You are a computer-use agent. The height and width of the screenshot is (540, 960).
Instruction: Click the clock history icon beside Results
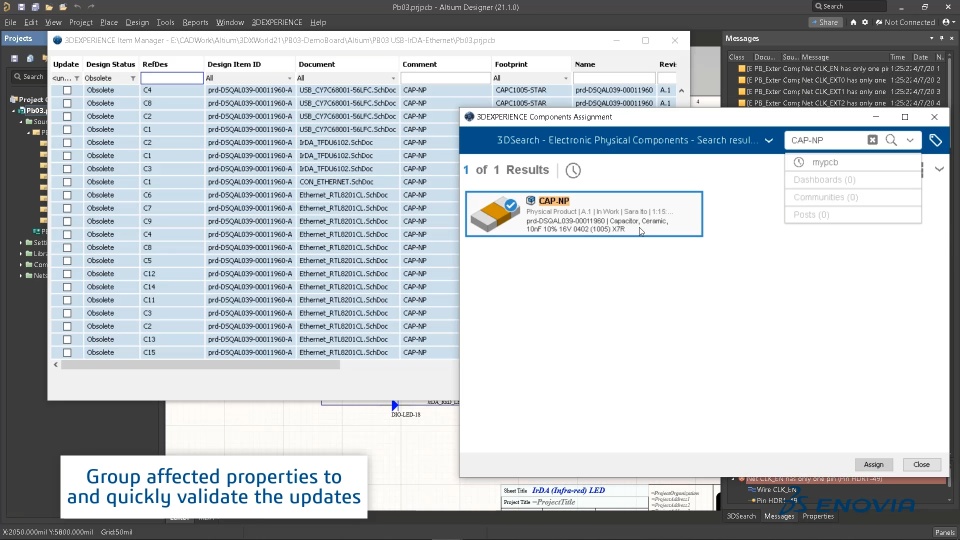point(573,170)
